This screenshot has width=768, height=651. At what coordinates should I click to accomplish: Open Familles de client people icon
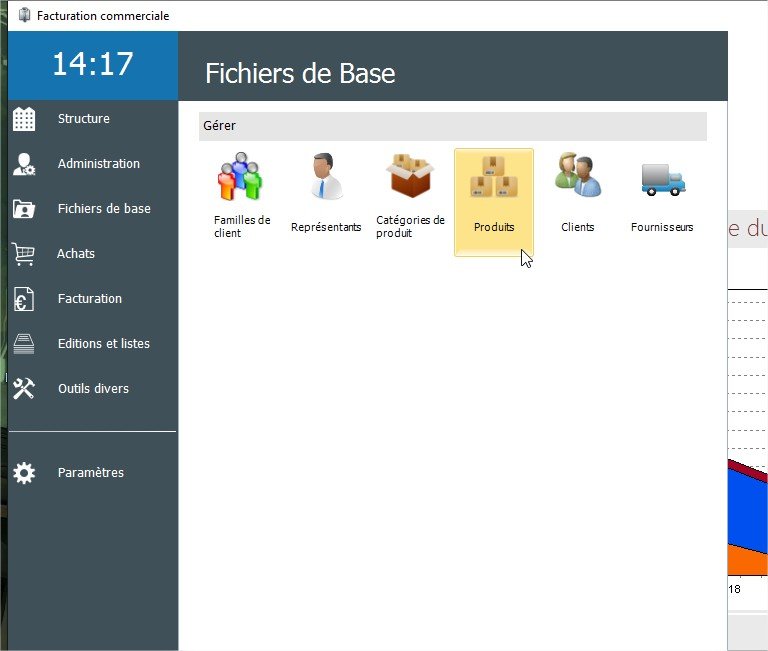240,176
